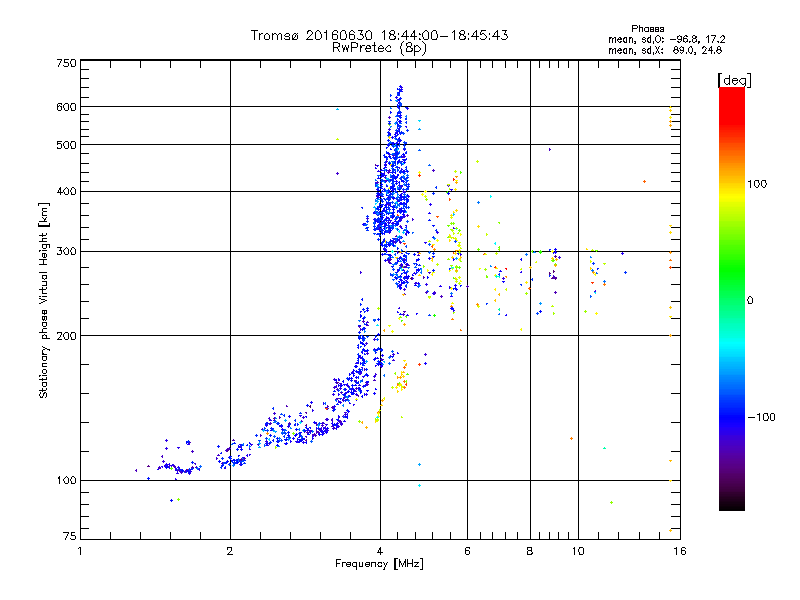Click the x-axis tick label '4'
This screenshot has height=600, width=800.
[380, 551]
